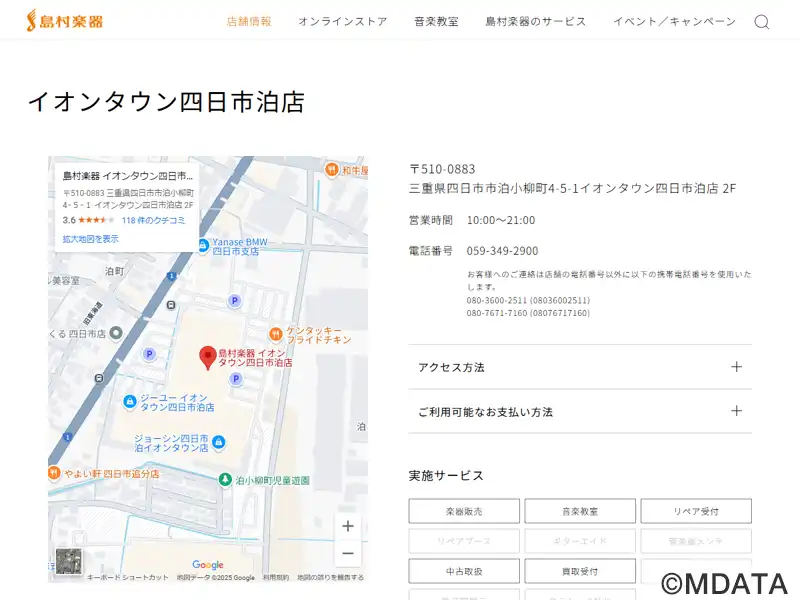Click the 中古取扱 service button
The height and width of the screenshot is (600, 800).
[464, 571]
